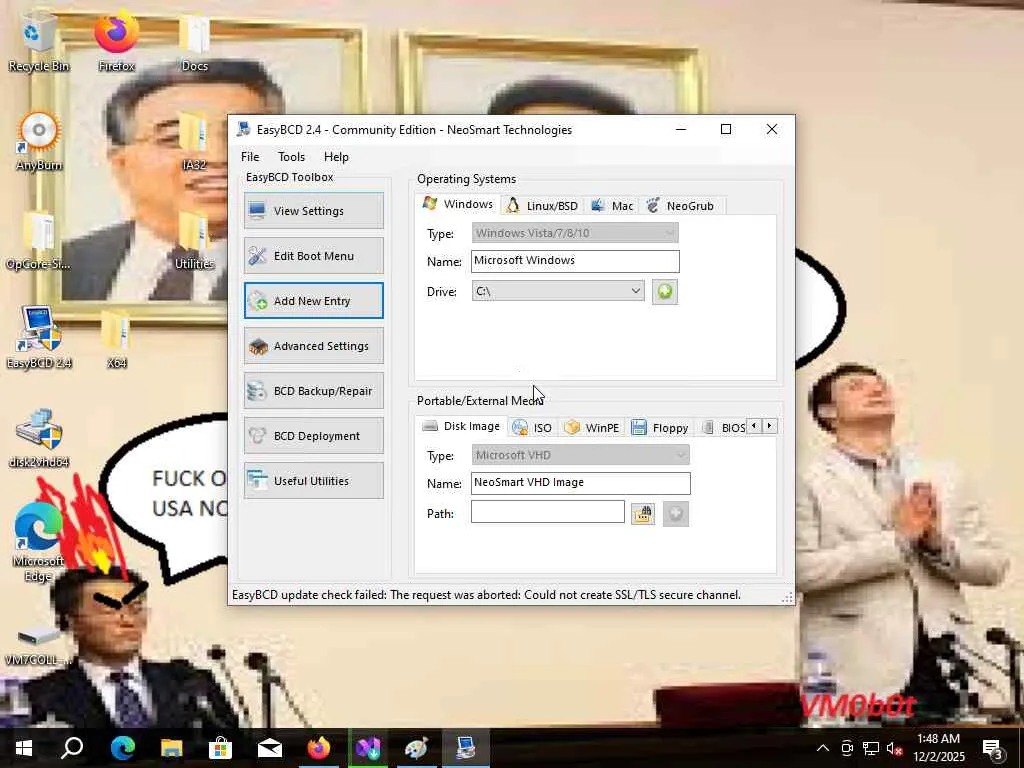Viewport: 1024px width, 768px height.
Task: Open the Help menu
Action: pos(336,157)
